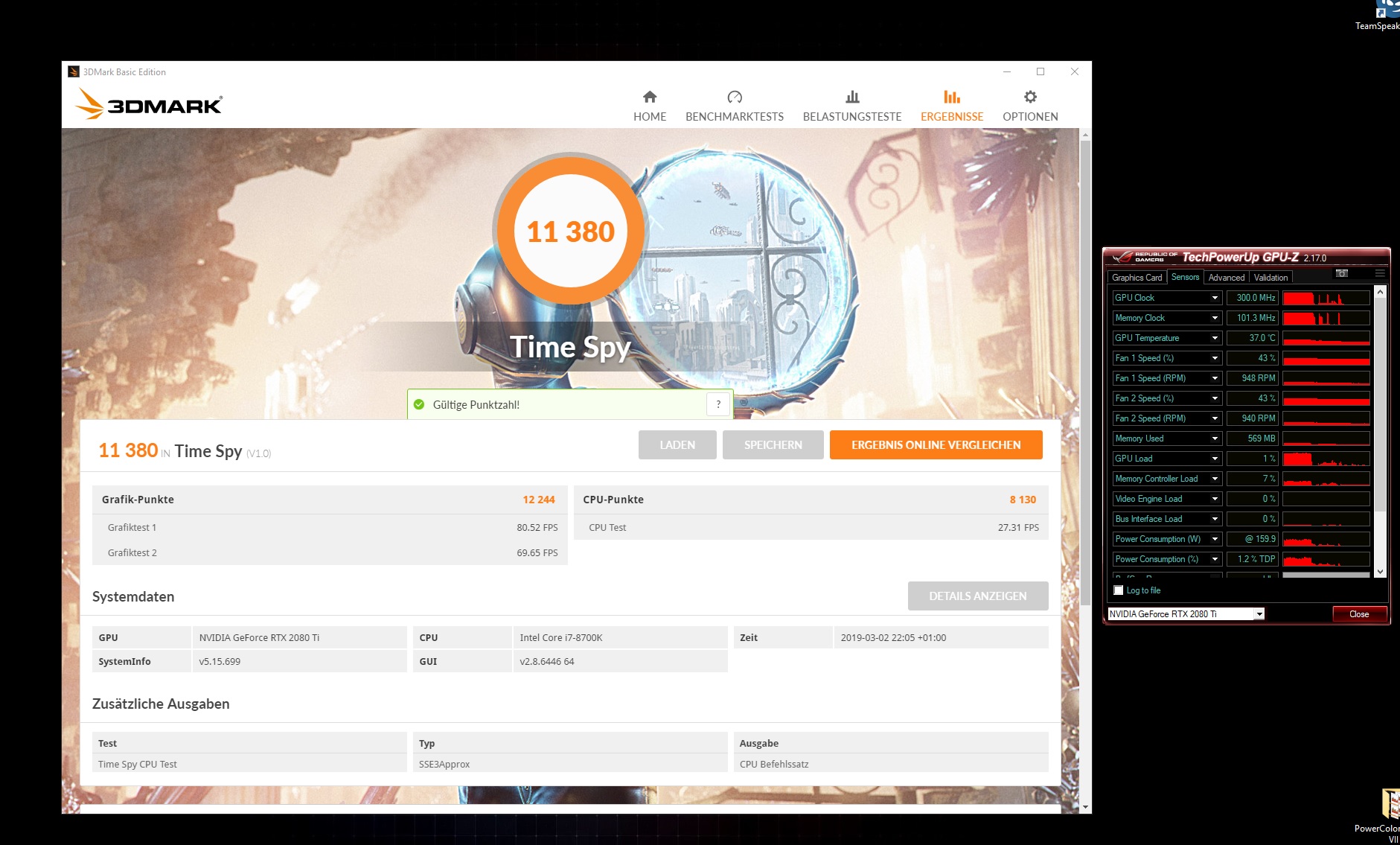
Task: Open the OPTIONEN gear icon
Action: pos(1030,97)
